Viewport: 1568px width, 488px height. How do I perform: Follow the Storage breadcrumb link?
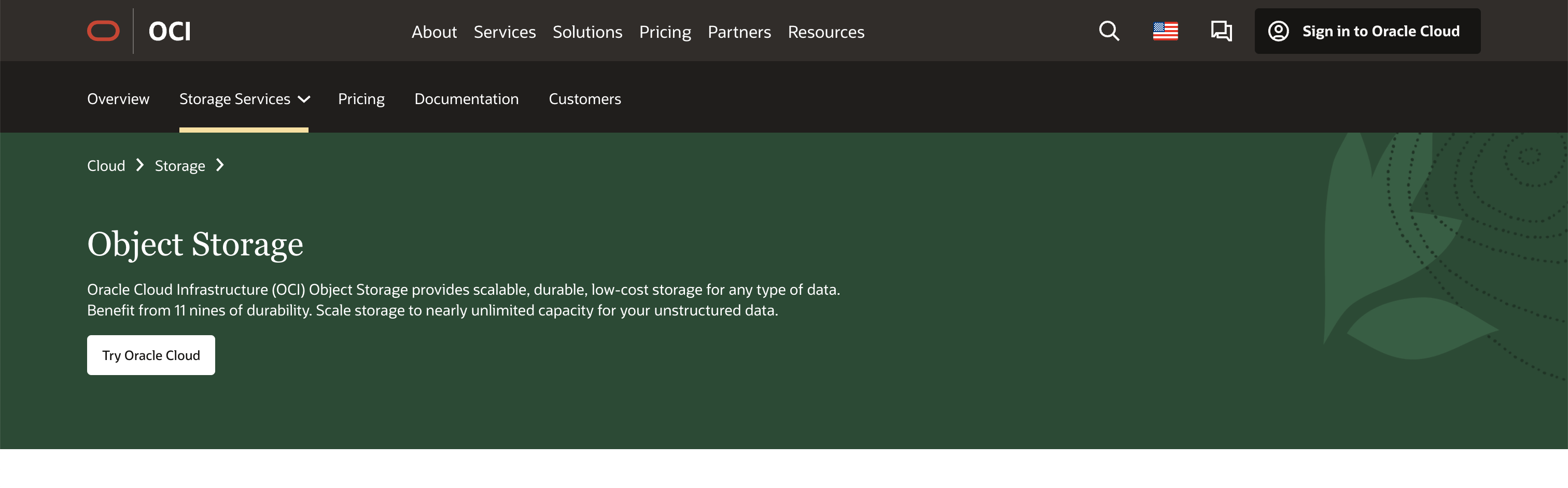[179, 165]
